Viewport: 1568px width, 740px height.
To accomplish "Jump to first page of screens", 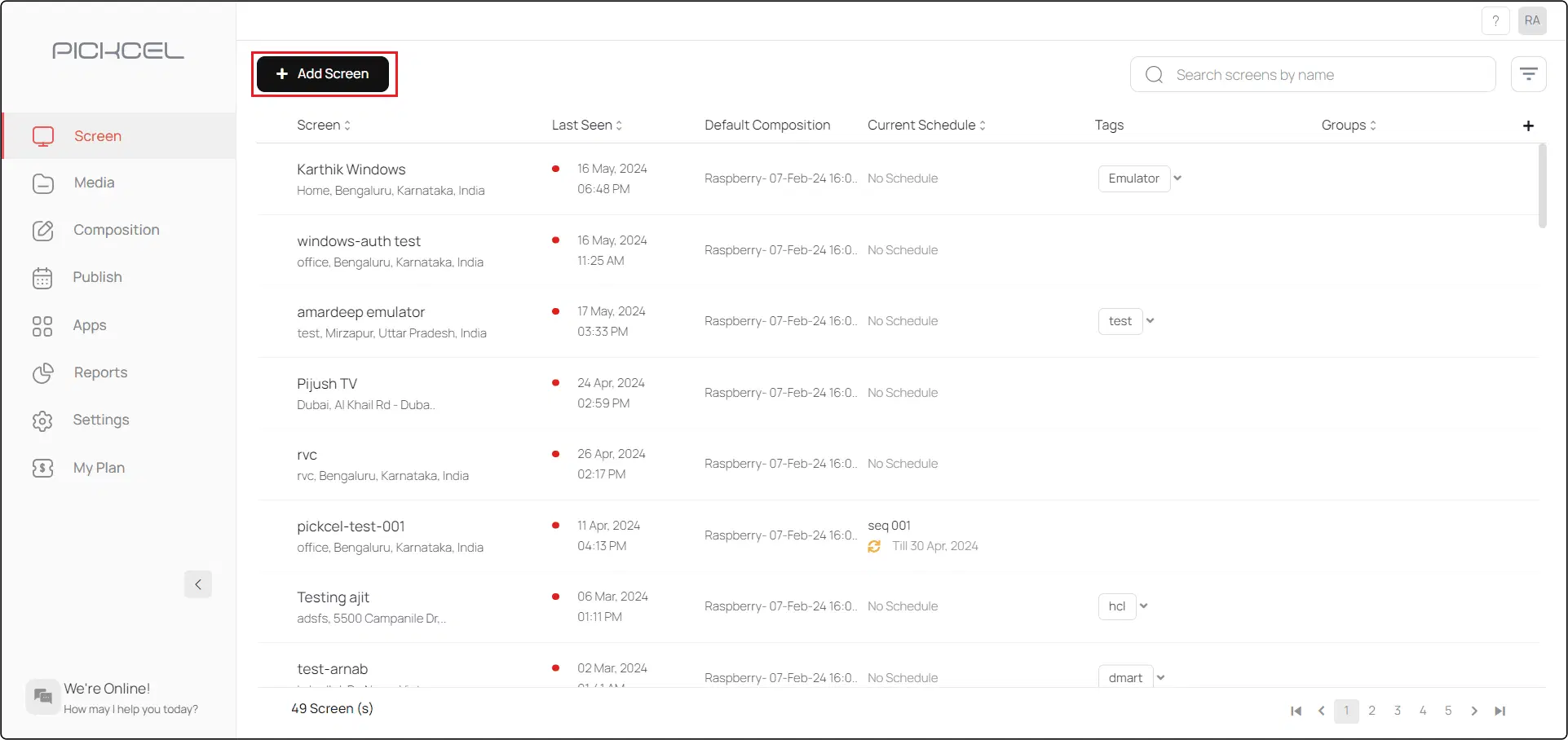I will click(1296, 711).
